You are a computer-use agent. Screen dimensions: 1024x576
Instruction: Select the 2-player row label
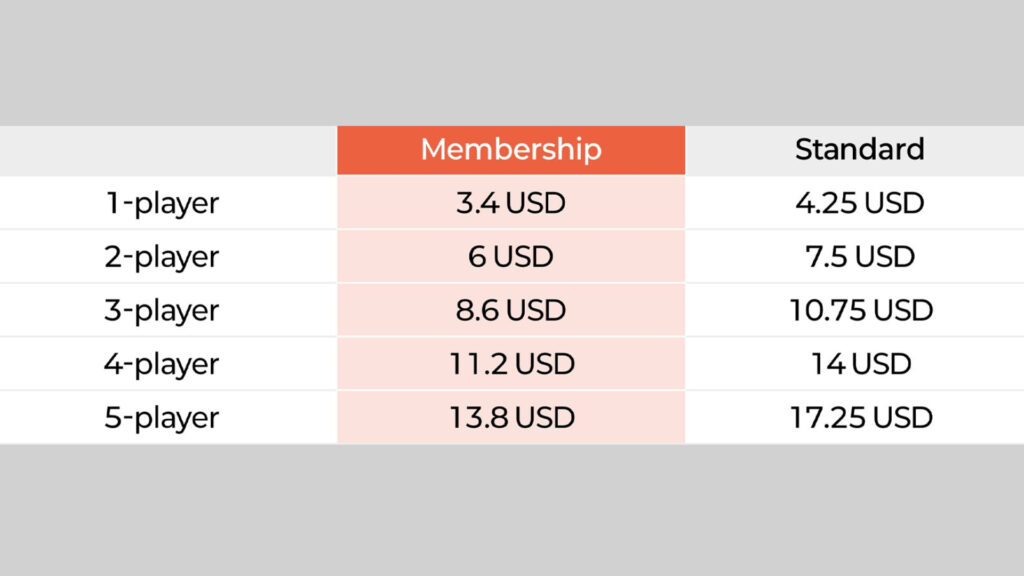[161, 257]
